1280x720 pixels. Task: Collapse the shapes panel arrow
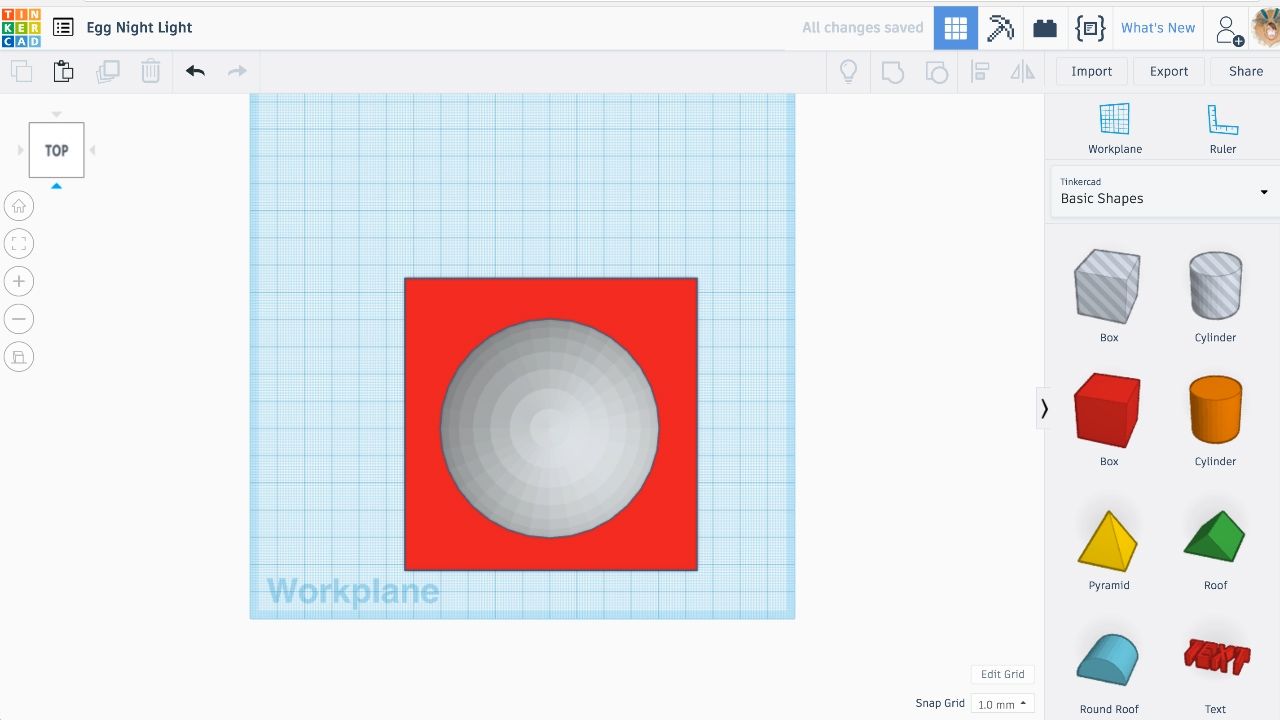pos(1044,408)
